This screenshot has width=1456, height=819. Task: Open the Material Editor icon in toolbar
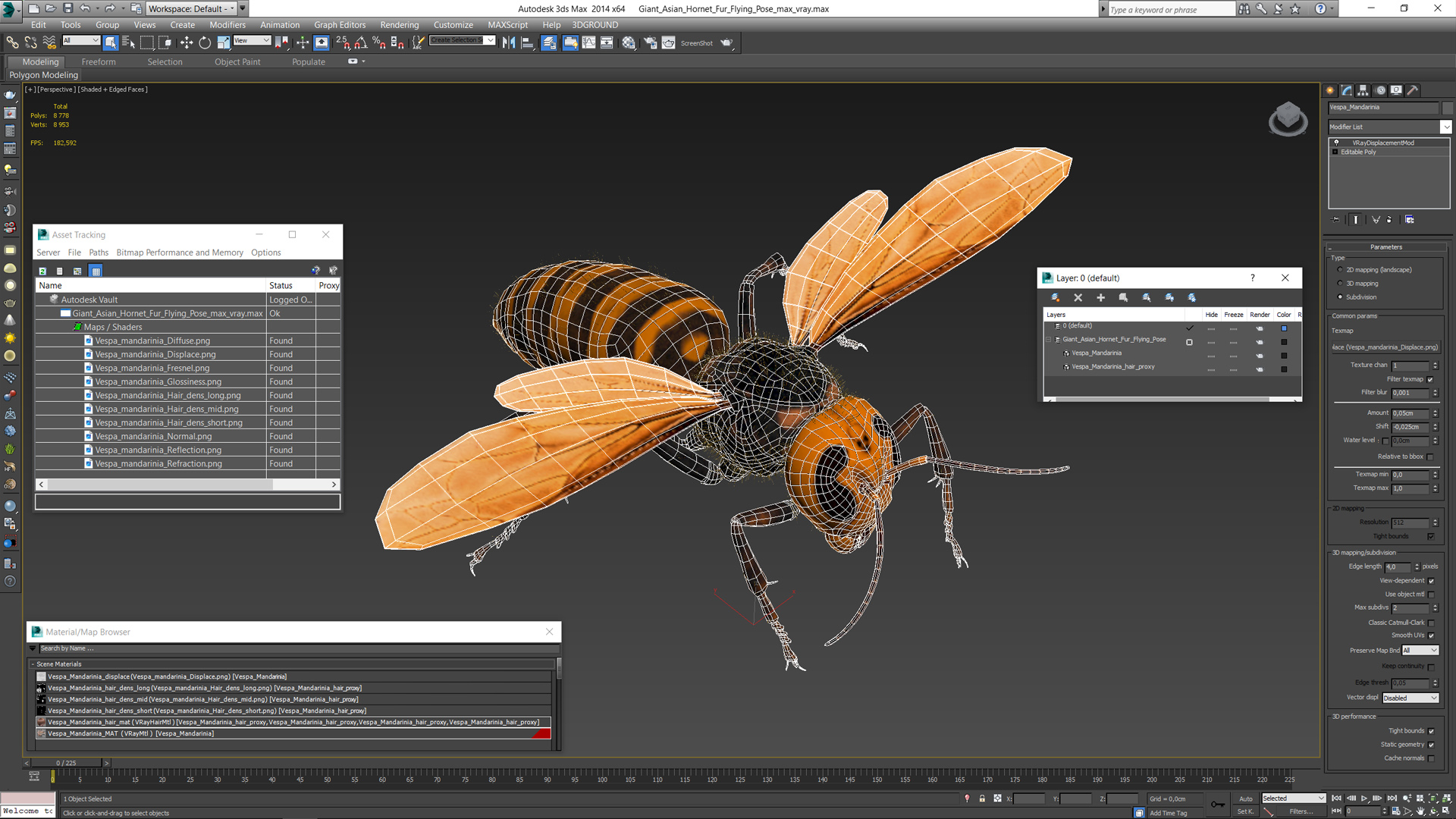[x=629, y=42]
